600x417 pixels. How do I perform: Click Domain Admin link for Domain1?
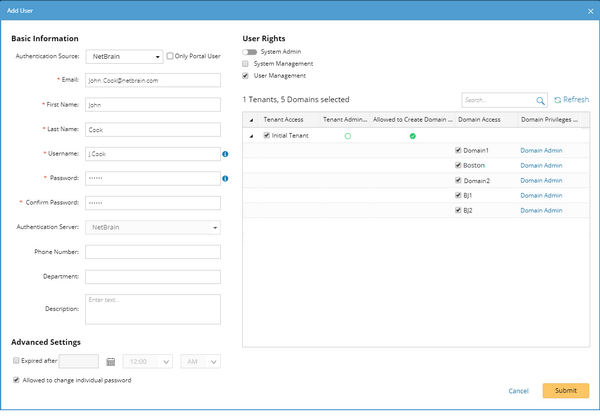540,150
